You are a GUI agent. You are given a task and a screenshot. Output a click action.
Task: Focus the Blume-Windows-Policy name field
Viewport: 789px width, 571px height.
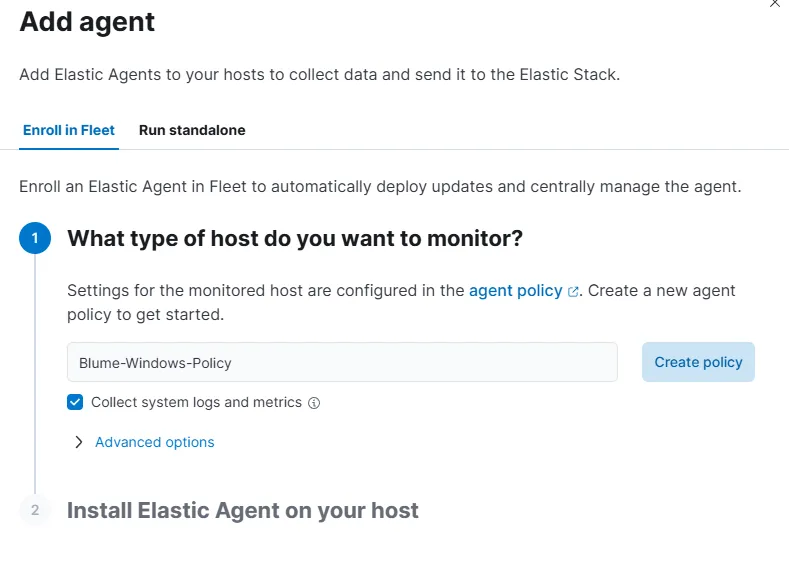click(342, 362)
